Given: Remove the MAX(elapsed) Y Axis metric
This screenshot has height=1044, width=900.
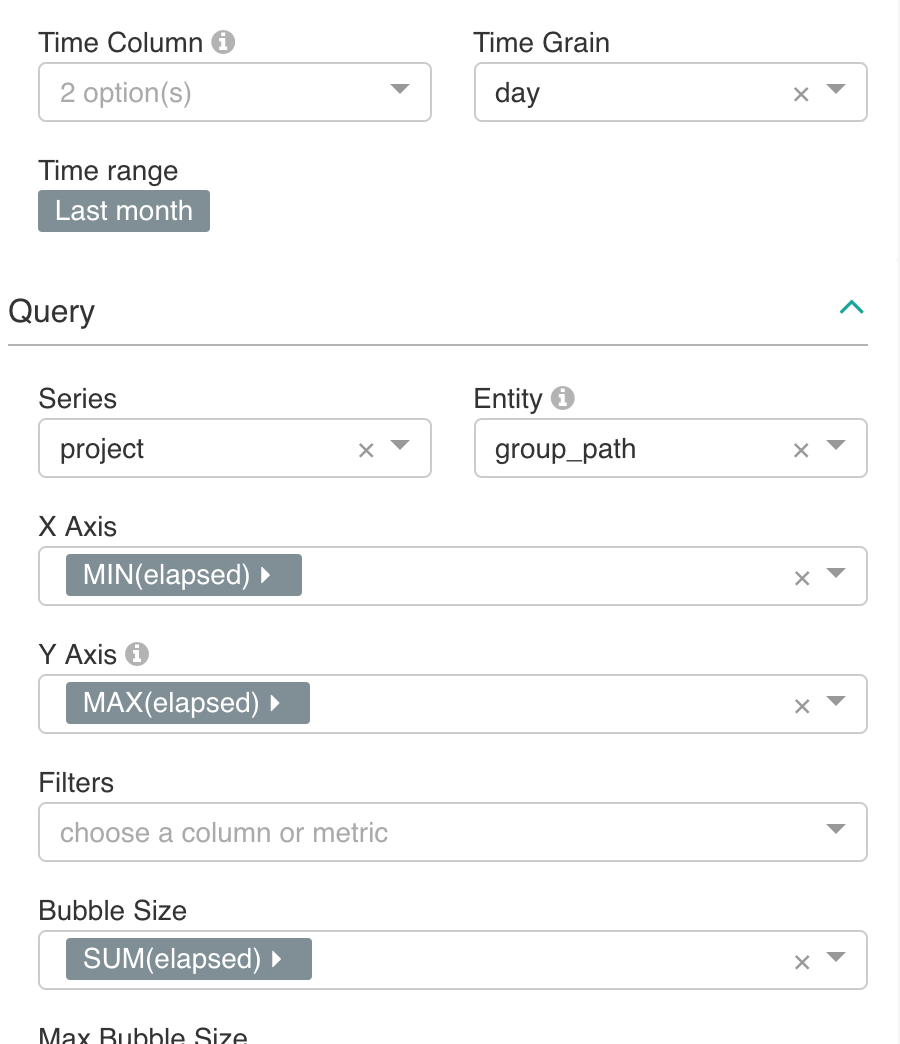Looking at the screenshot, I should tap(800, 704).
